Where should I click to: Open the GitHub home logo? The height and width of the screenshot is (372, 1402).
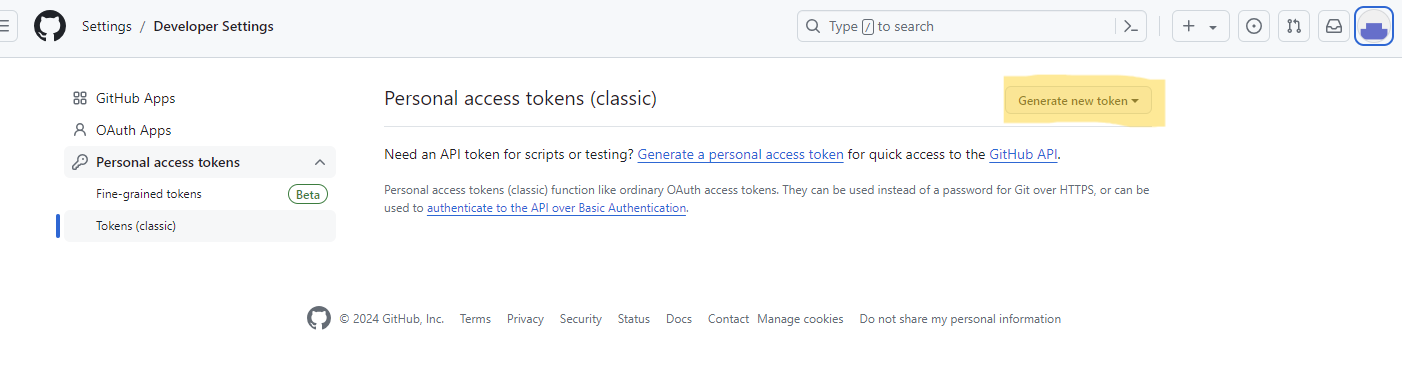click(50, 26)
